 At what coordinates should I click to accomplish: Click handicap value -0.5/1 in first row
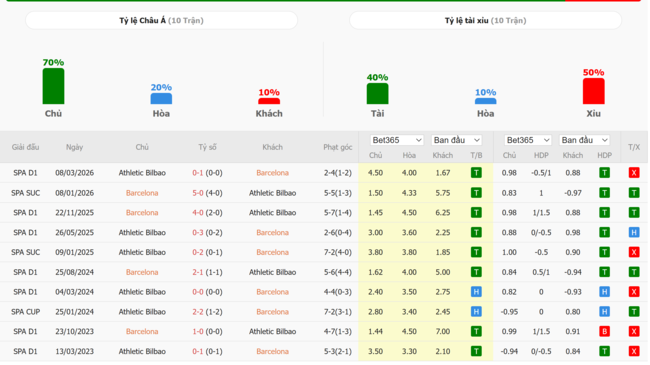point(541,173)
